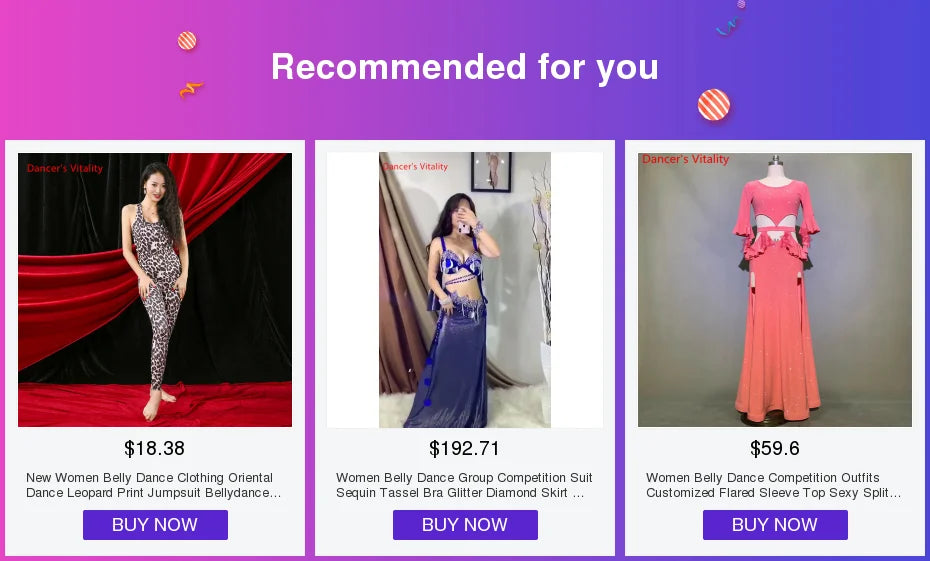Click the $192.71 price
The height and width of the screenshot is (561, 930).
coord(464,449)
